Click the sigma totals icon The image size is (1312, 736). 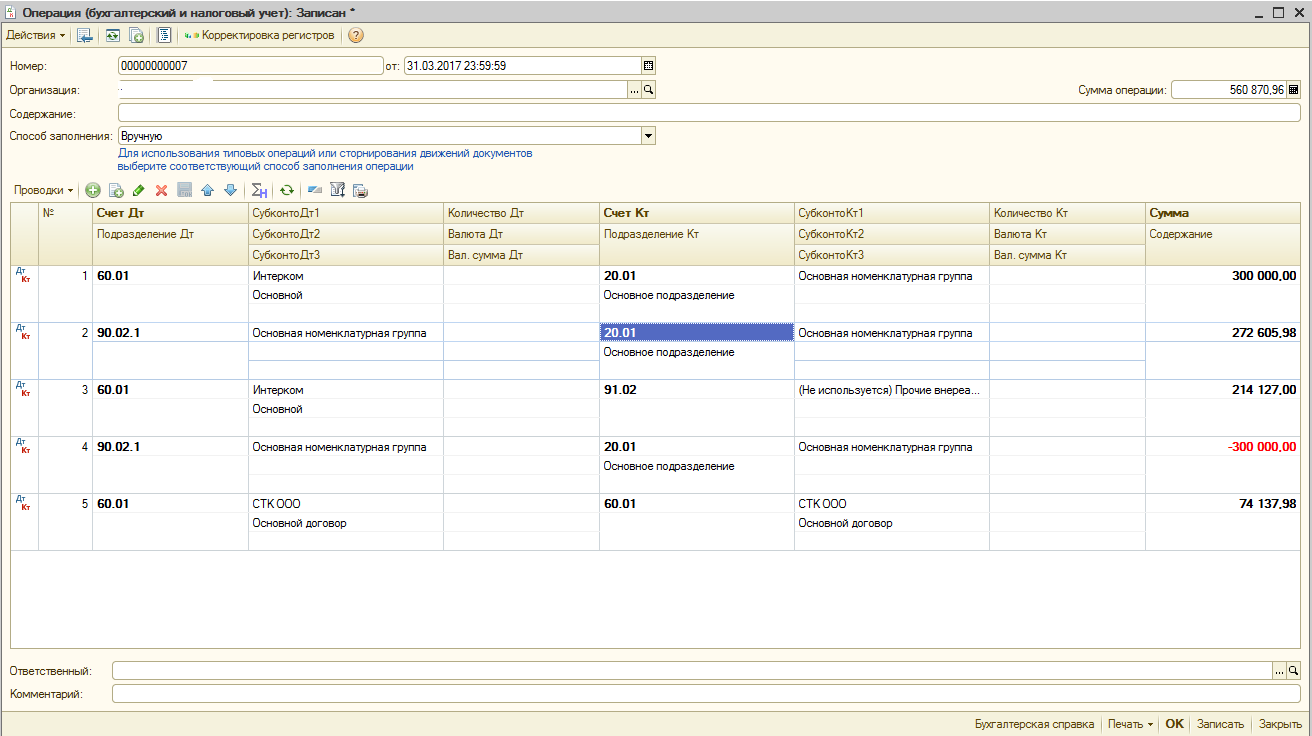(259, 190)
